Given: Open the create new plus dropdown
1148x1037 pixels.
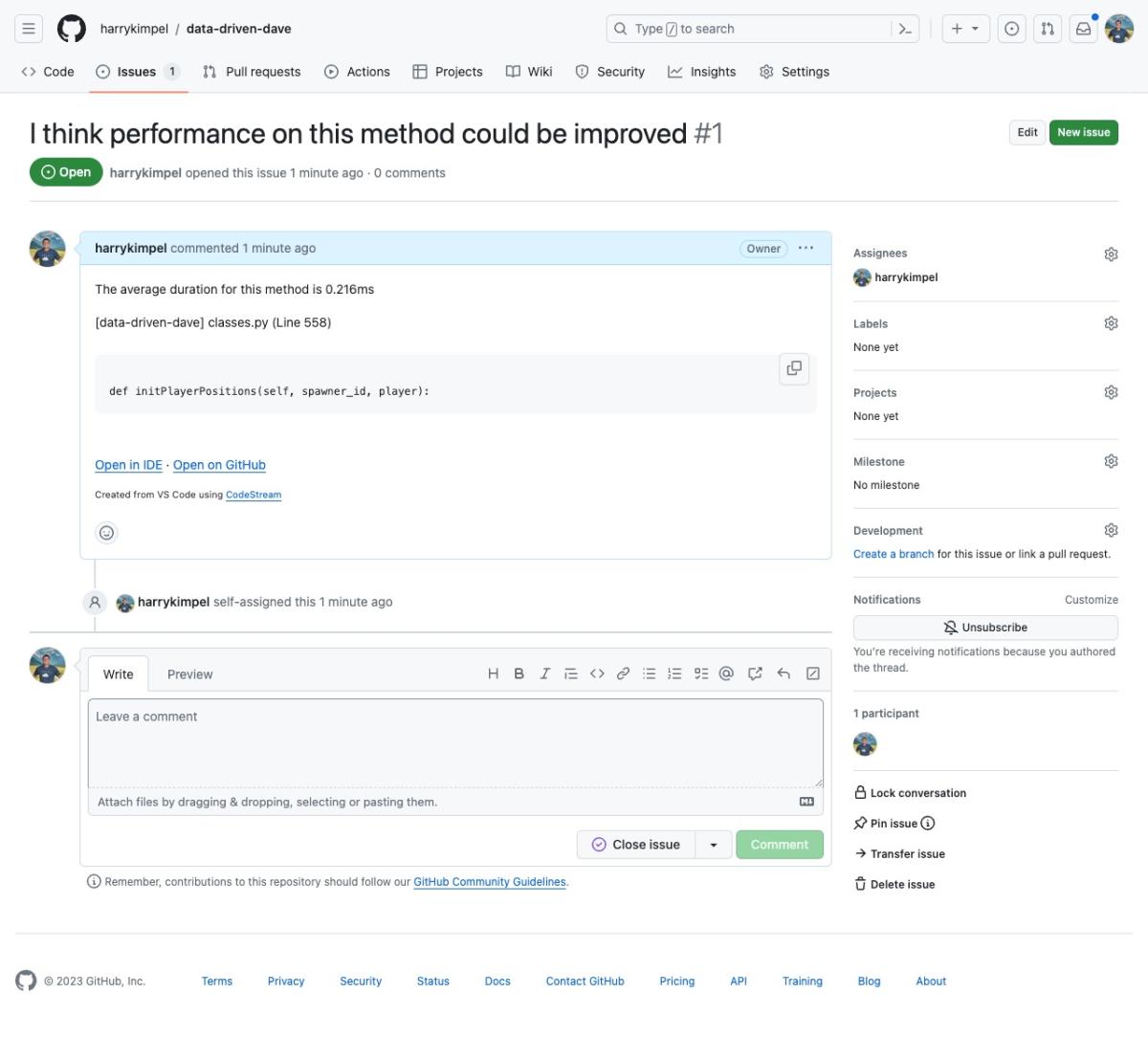Looking at the screenshot, I should pos(964,29).
